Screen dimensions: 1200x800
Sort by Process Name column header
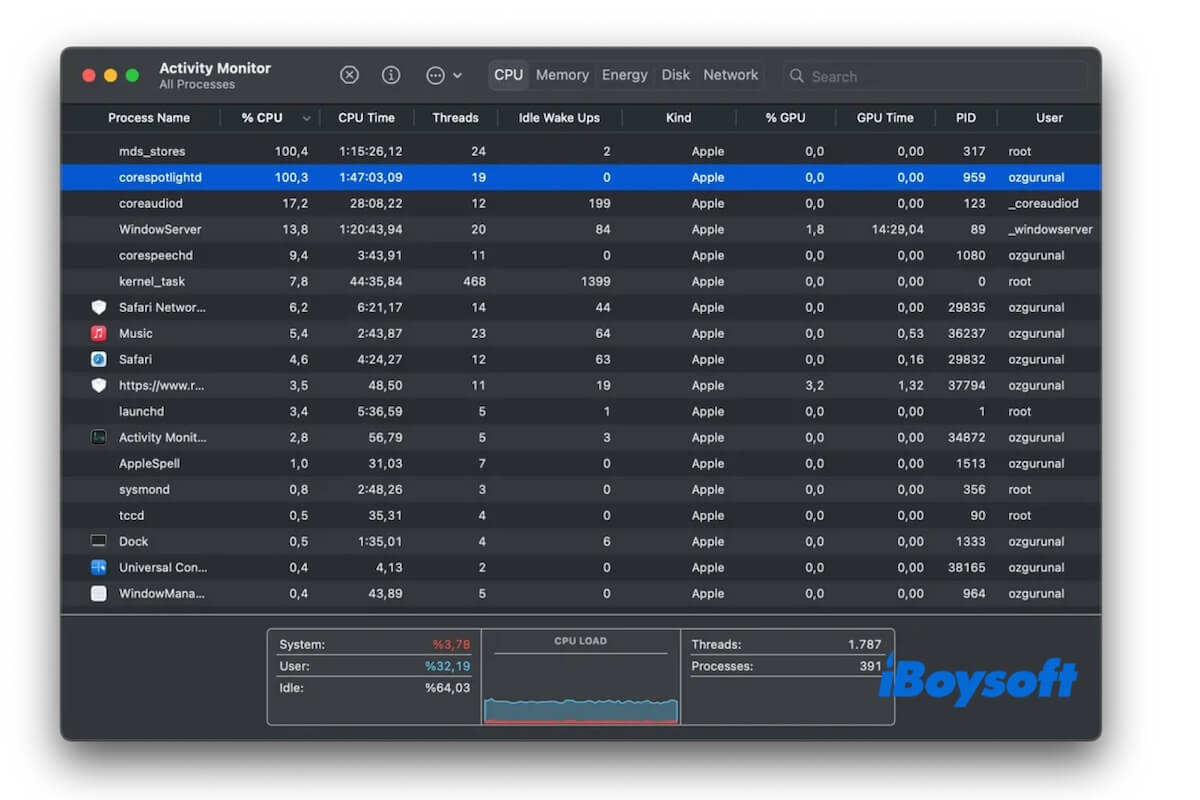[149, 118]
